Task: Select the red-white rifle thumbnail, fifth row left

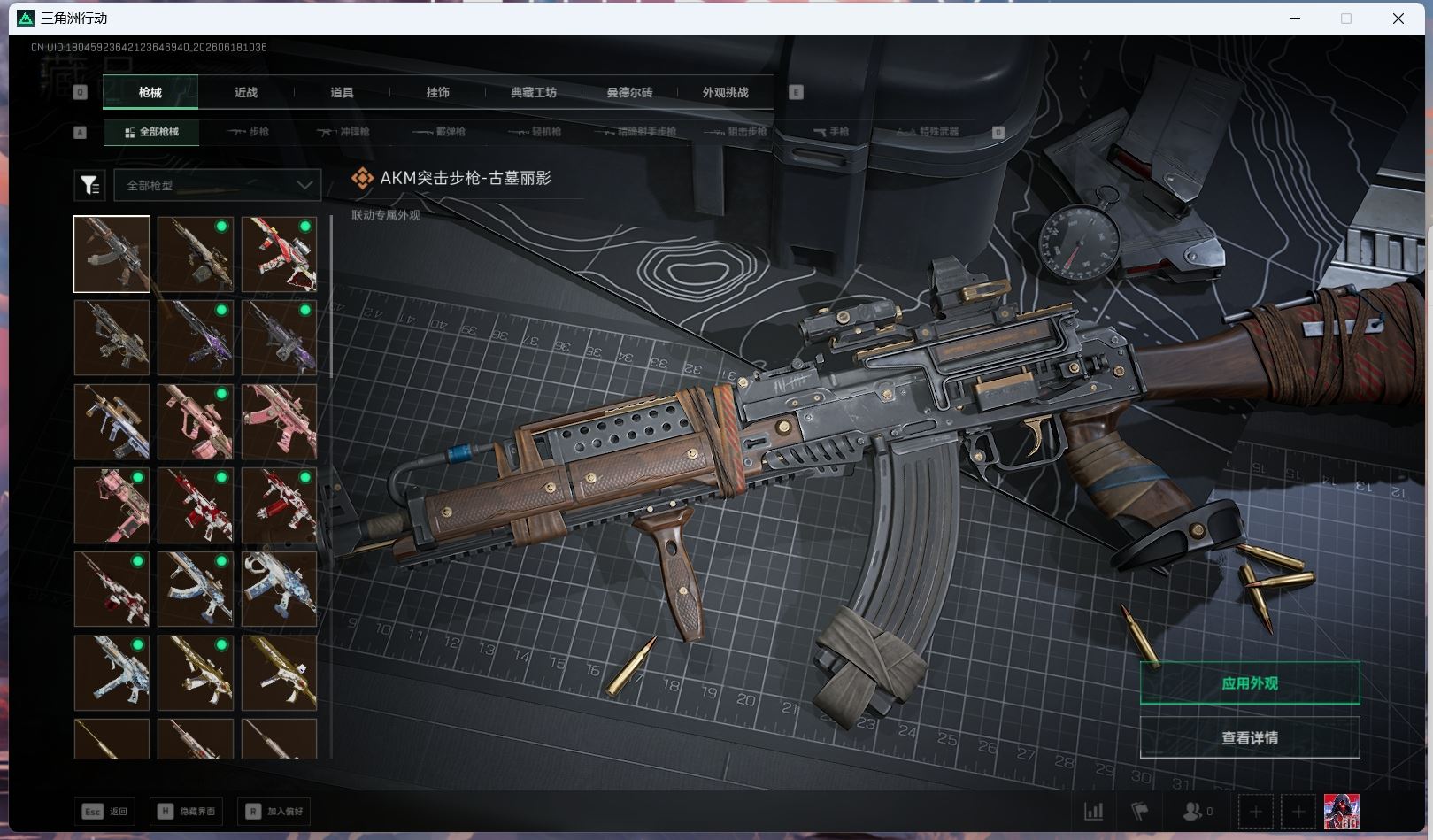Action: click(x=112, y=589)
